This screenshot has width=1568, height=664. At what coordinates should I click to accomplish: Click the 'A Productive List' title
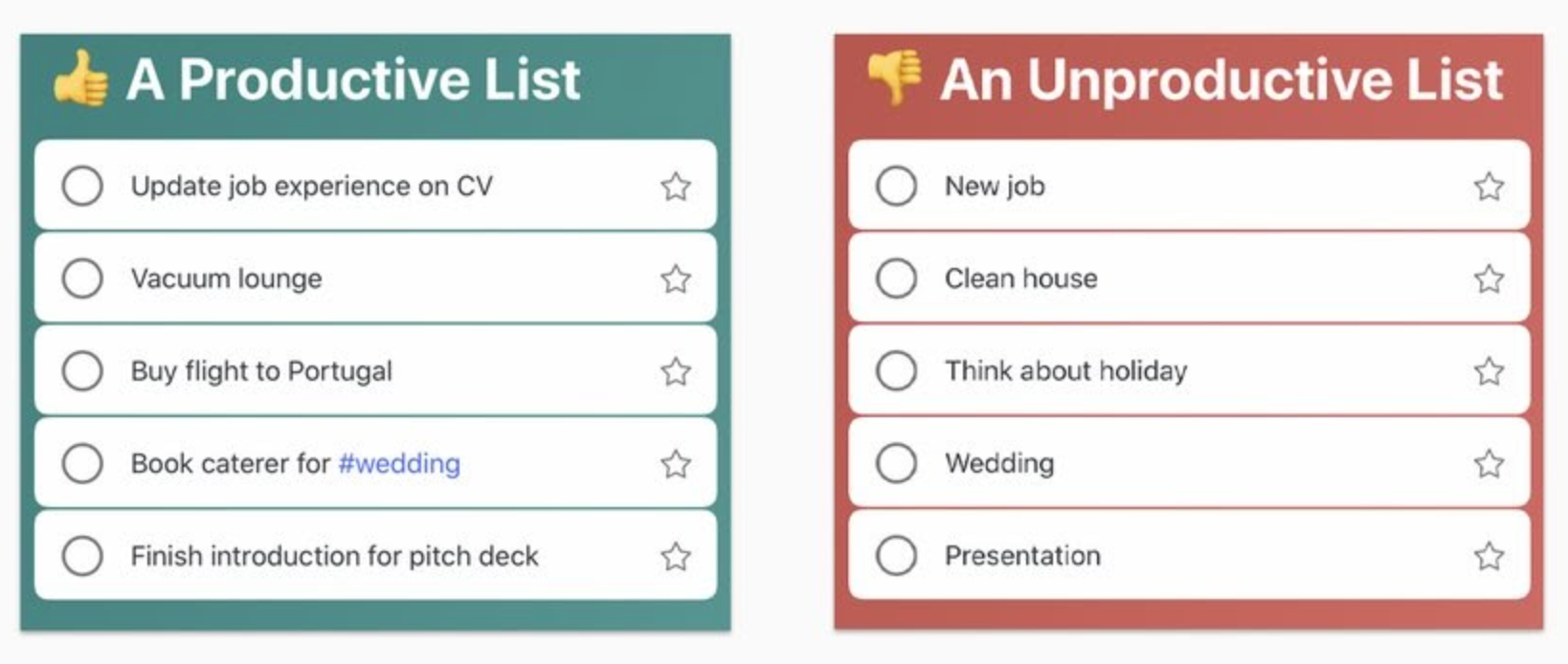tap(353, 79)
